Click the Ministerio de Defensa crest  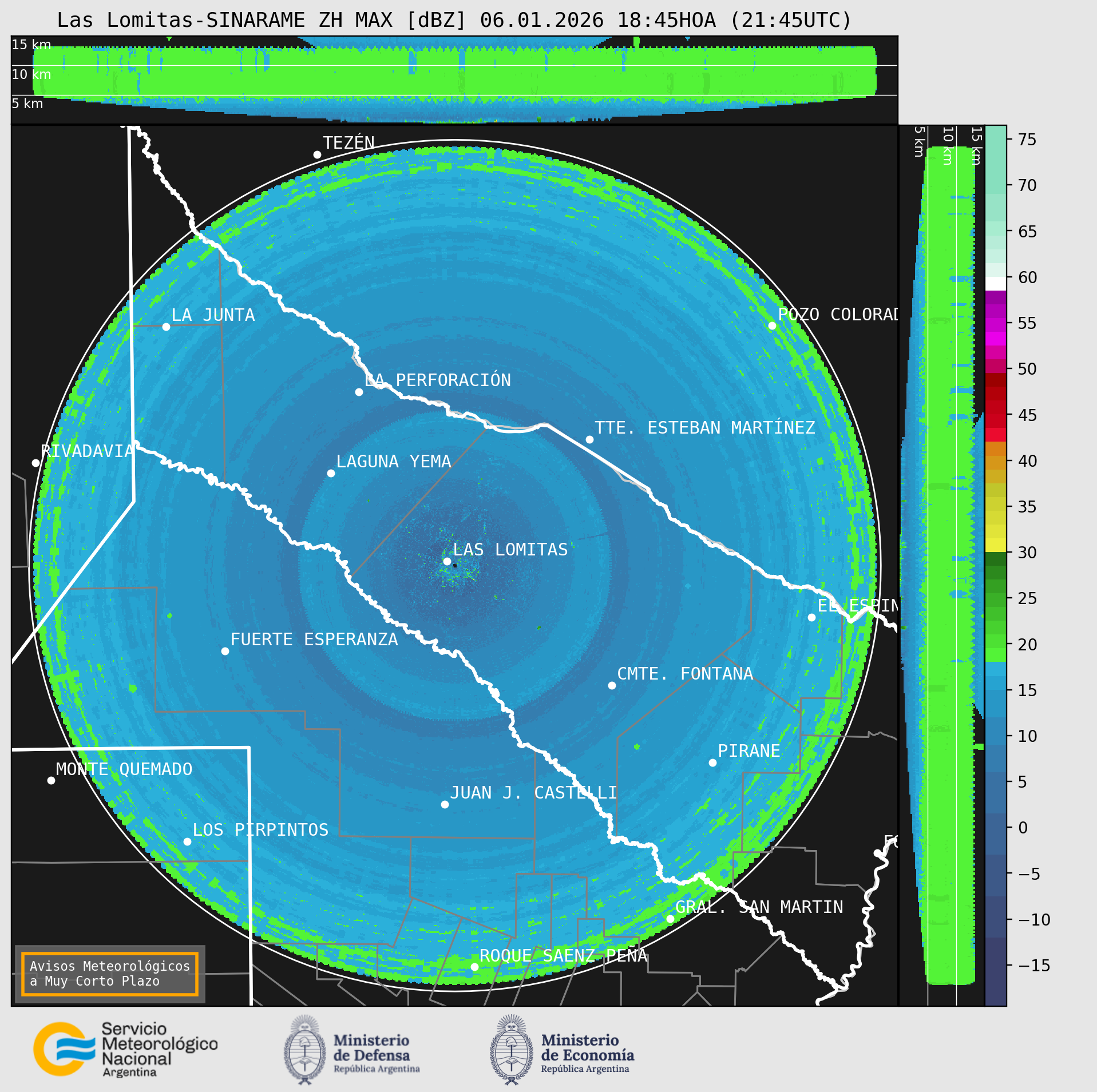tap(305, 1049)
